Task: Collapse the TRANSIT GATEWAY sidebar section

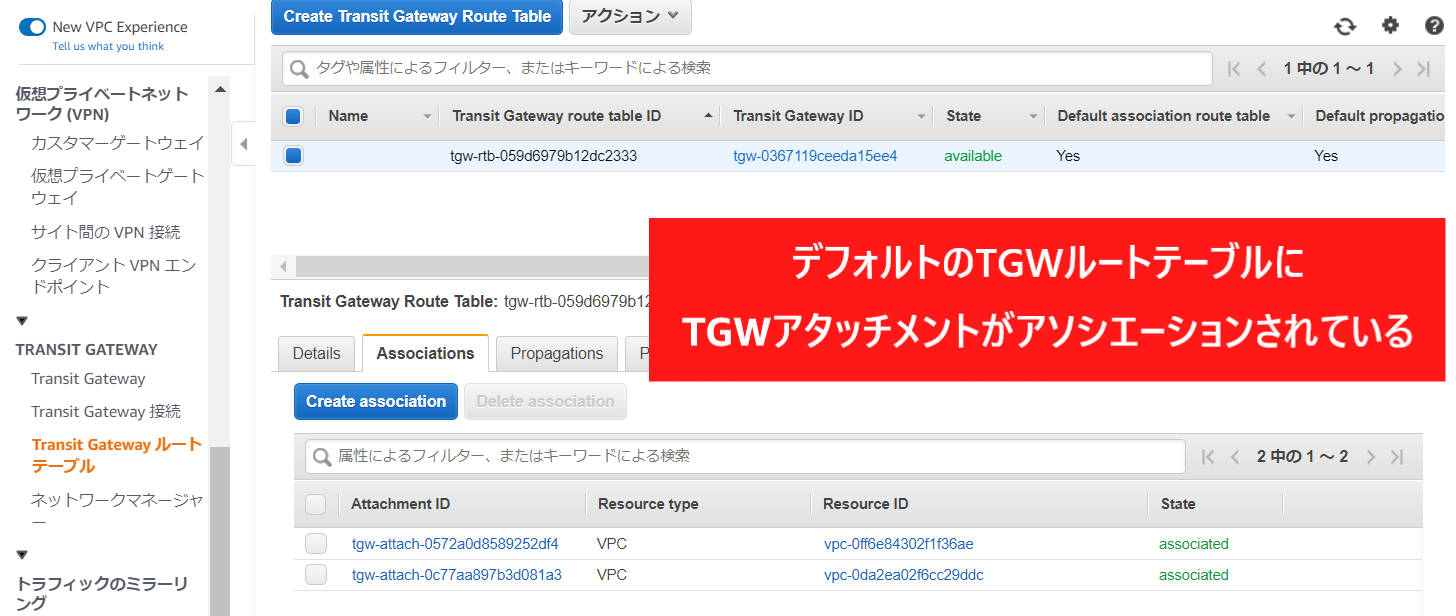Action: (22, 321)
